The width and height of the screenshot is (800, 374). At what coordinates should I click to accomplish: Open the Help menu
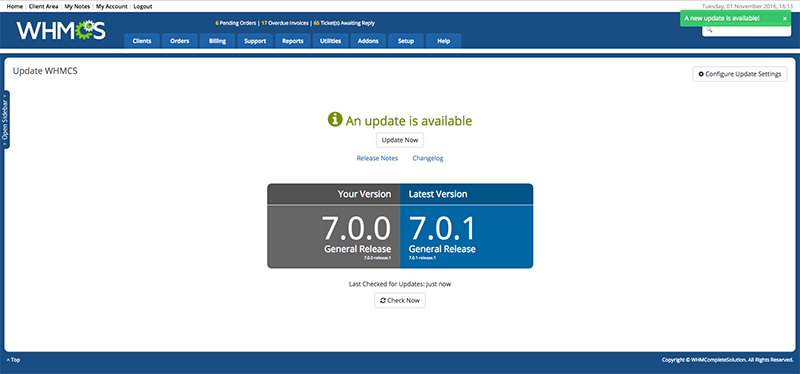[444, 41]
